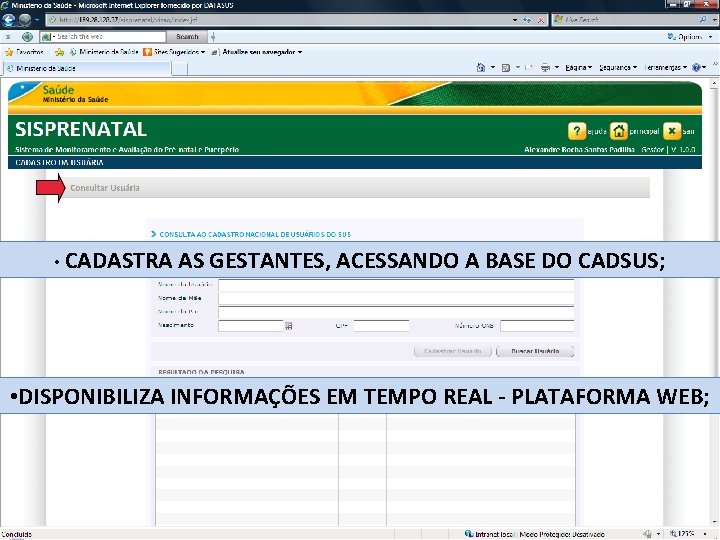Open 'Atualize seu navegador' favorites item
The width and height of the screenshot is (720, 540).
click(256, 52)
